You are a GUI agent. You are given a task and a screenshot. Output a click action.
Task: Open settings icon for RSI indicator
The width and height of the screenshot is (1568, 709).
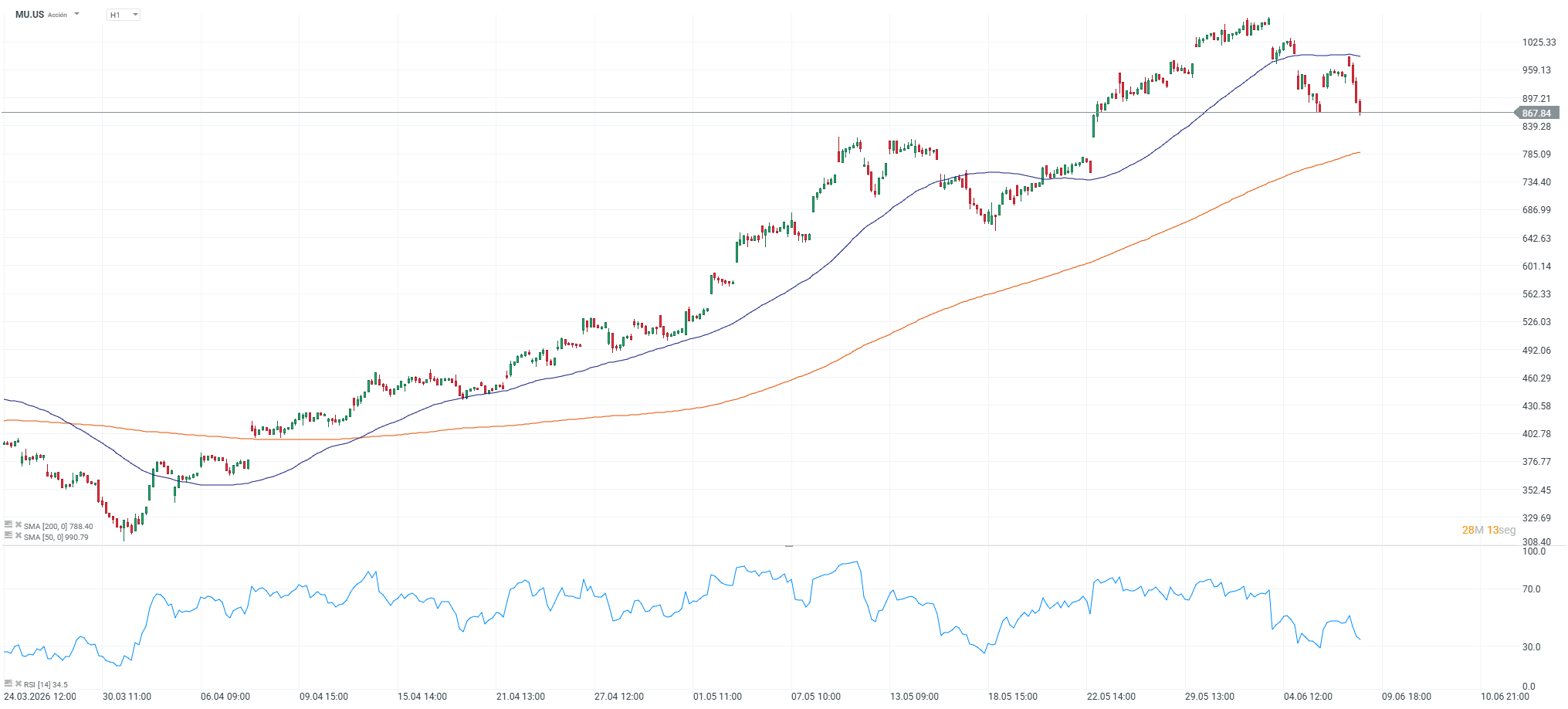point(8,684)
